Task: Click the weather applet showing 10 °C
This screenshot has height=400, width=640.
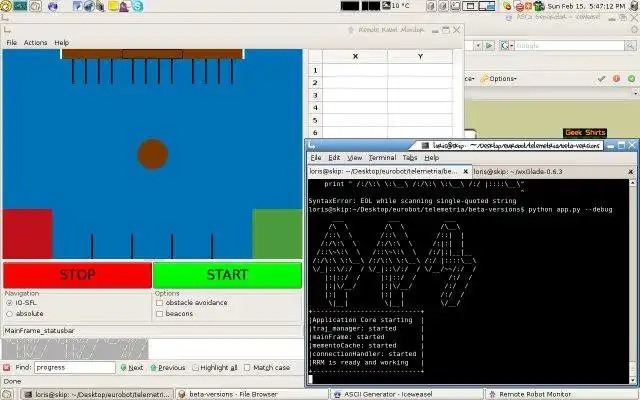Action: tap(396, 6)
